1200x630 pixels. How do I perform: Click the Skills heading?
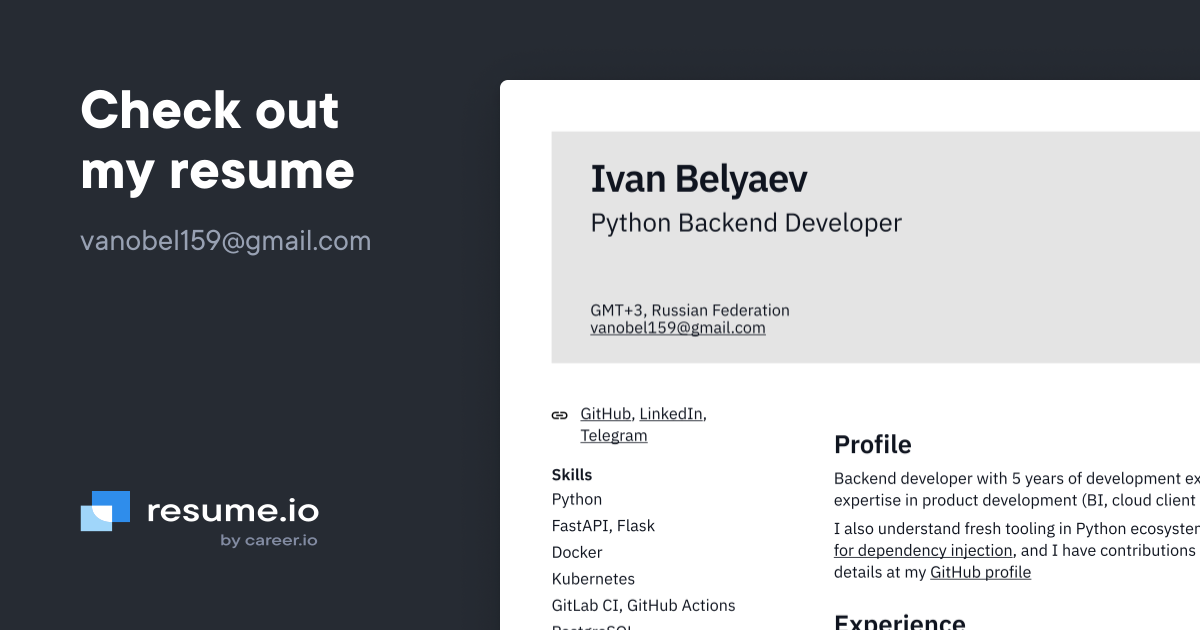coord(572,475)
